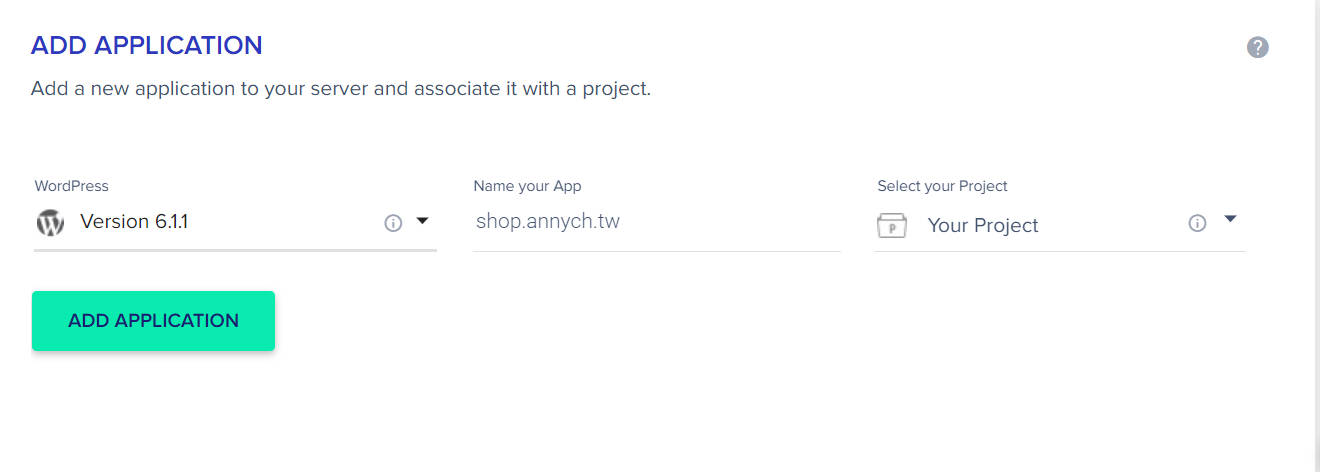Click the info icon beside Your Project

[1197, 223]
